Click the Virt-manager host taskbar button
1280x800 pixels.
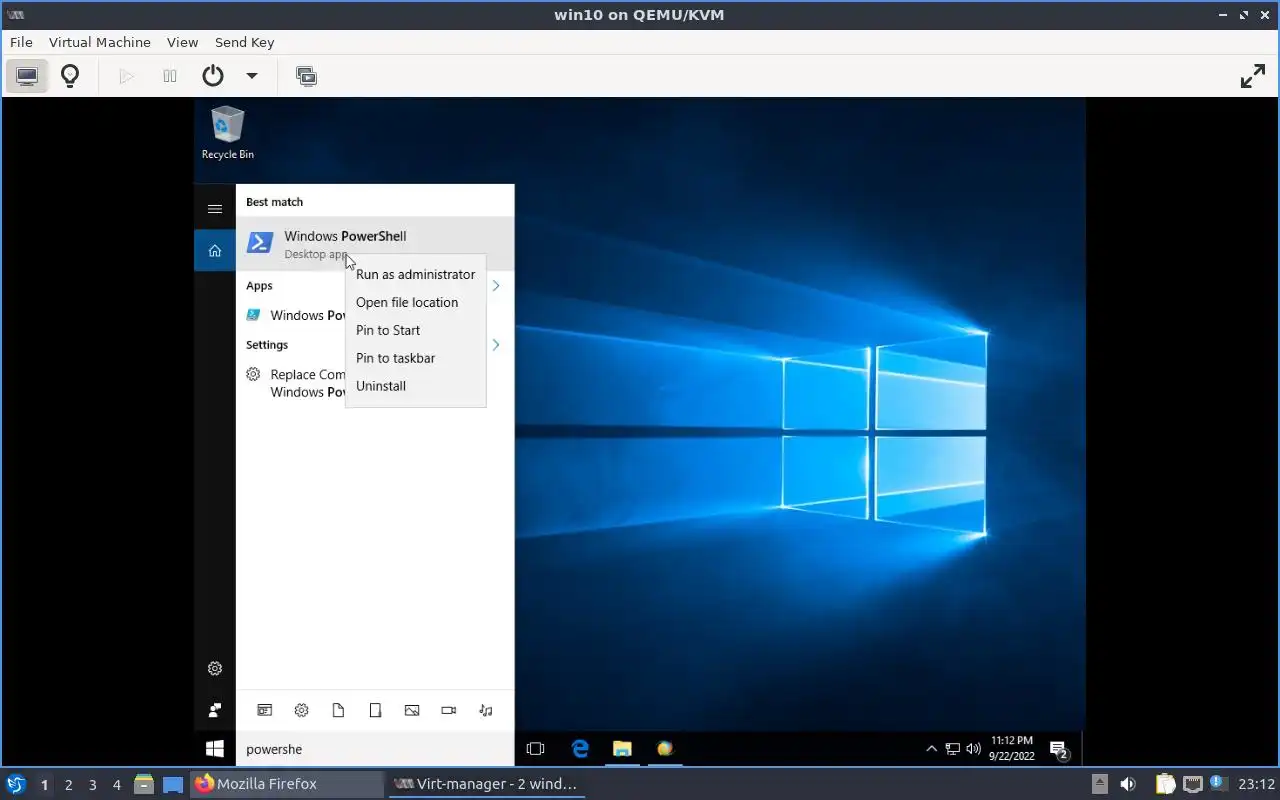pyautogui.click(x=486, y=784)
